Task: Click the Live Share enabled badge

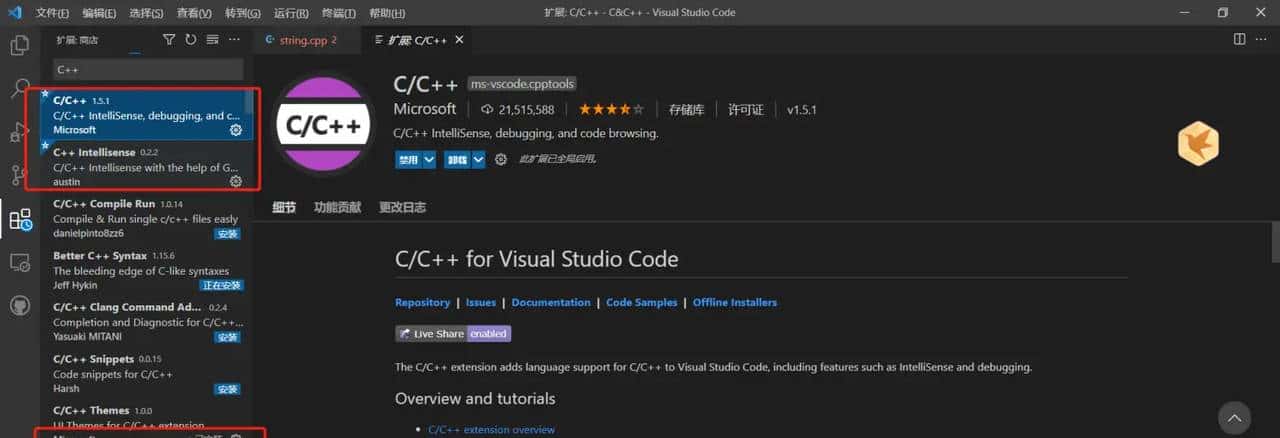Action: coord(453,333)
